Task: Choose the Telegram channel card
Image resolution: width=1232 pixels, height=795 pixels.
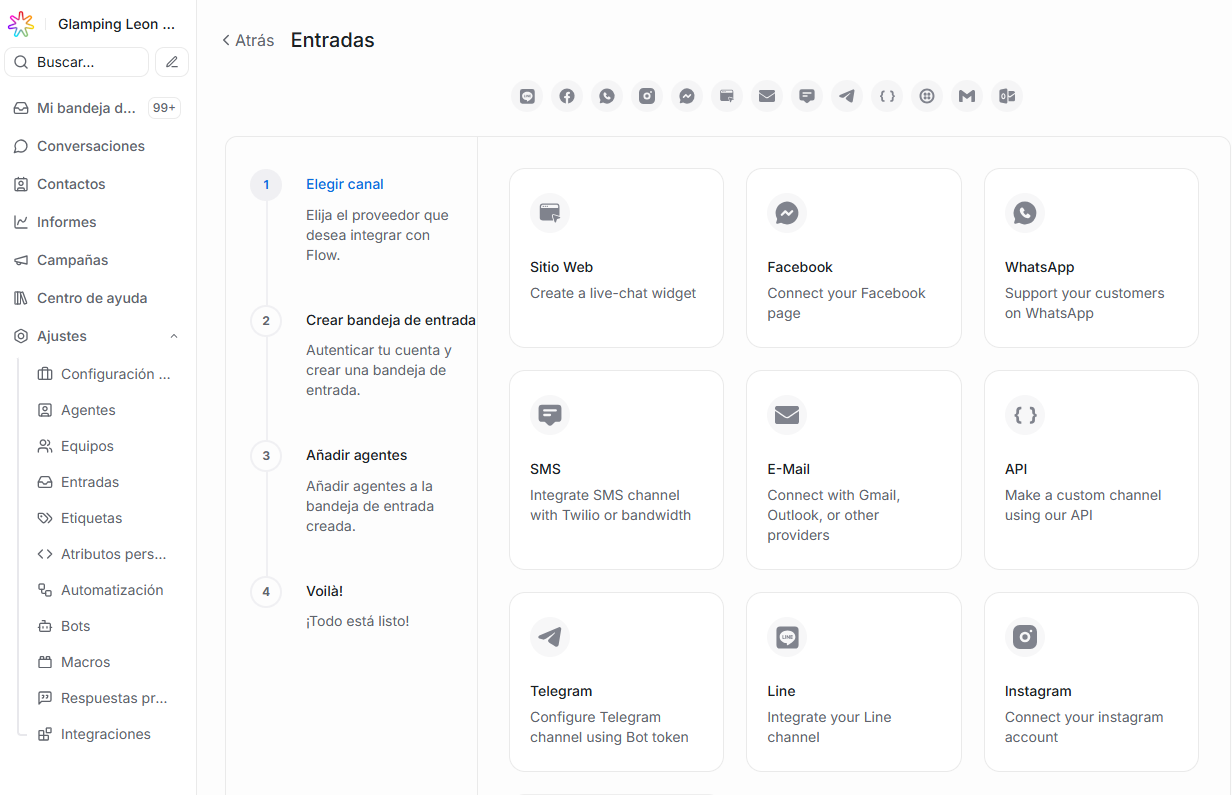Action: (616, 682)
